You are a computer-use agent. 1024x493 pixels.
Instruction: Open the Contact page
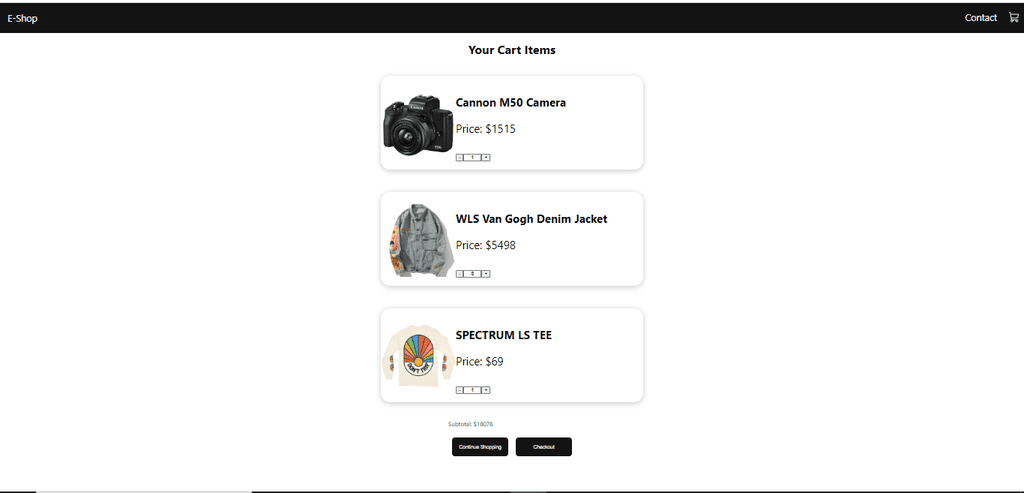point(981,18)
